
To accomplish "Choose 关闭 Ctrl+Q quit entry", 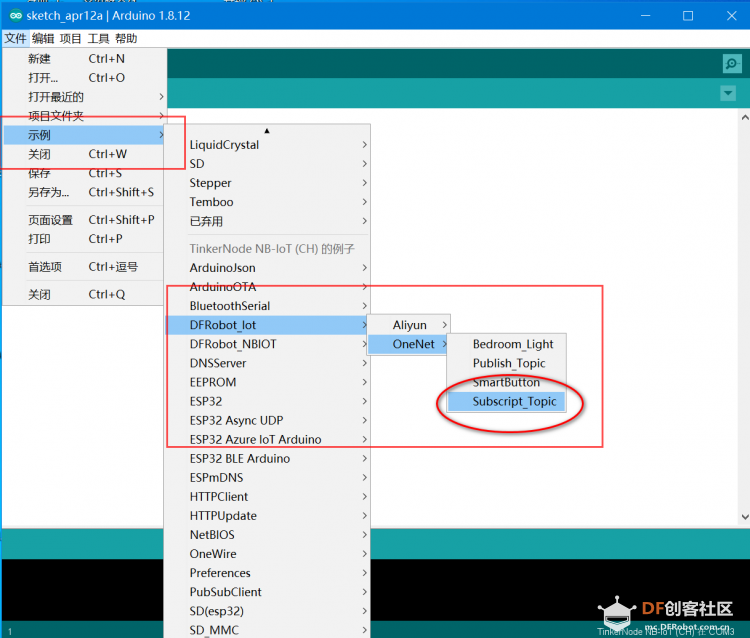I will (x=84, y=295).
